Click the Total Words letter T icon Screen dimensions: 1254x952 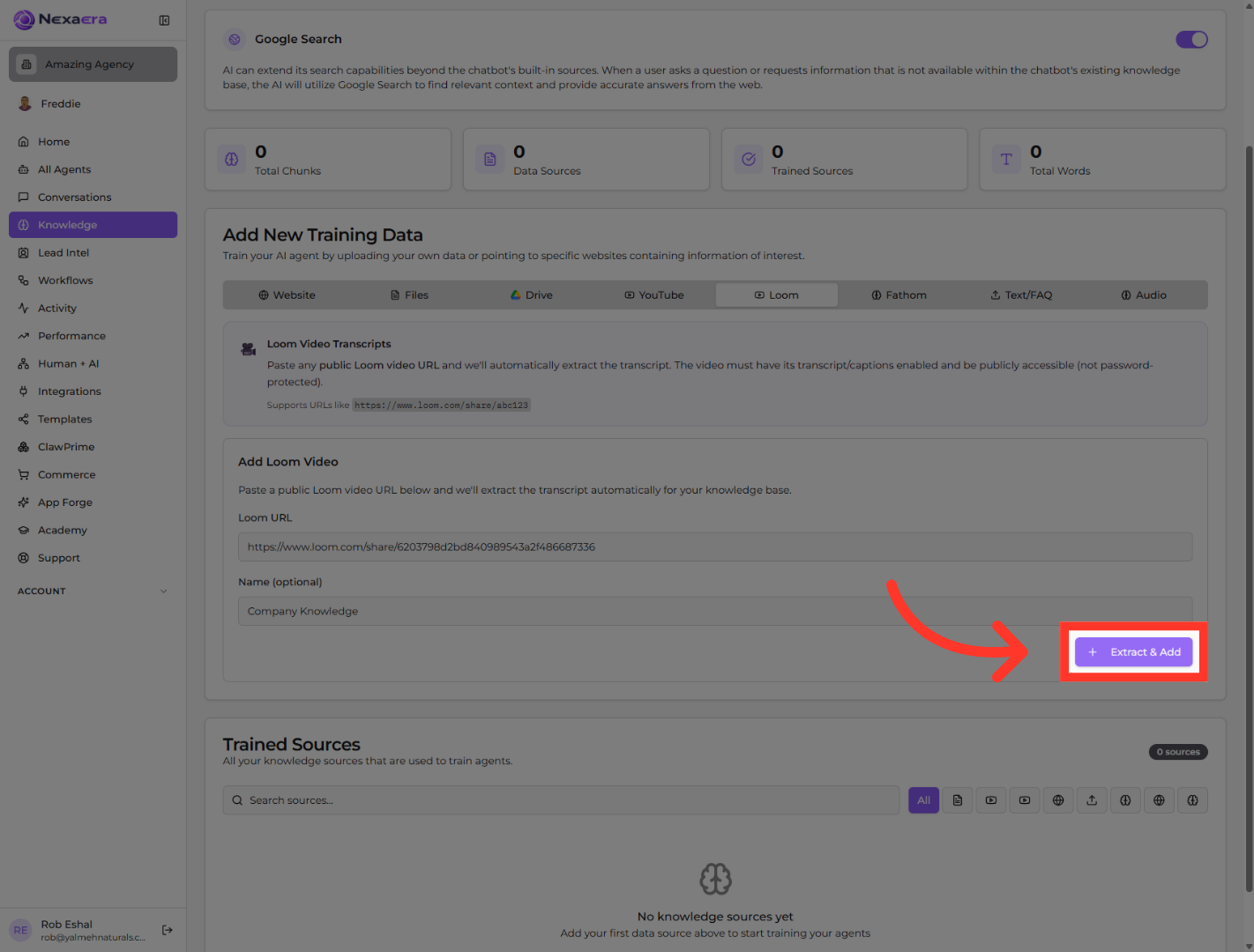click(x=1006, y=160)
